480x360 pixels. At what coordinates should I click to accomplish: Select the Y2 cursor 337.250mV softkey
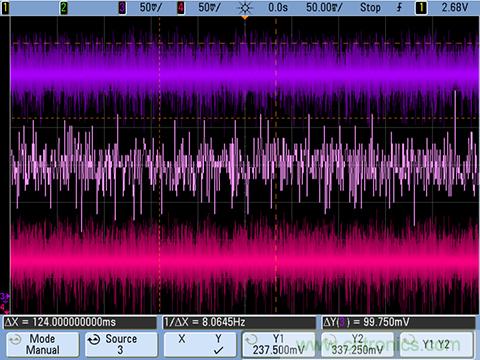[357, 344]
